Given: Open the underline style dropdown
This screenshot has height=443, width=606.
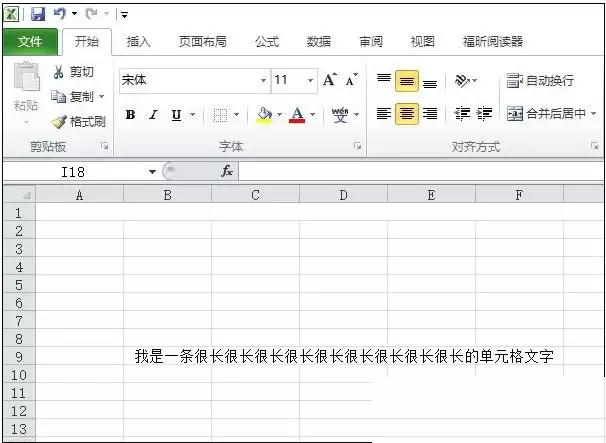Looking at the screenshot, I should 192,115.
